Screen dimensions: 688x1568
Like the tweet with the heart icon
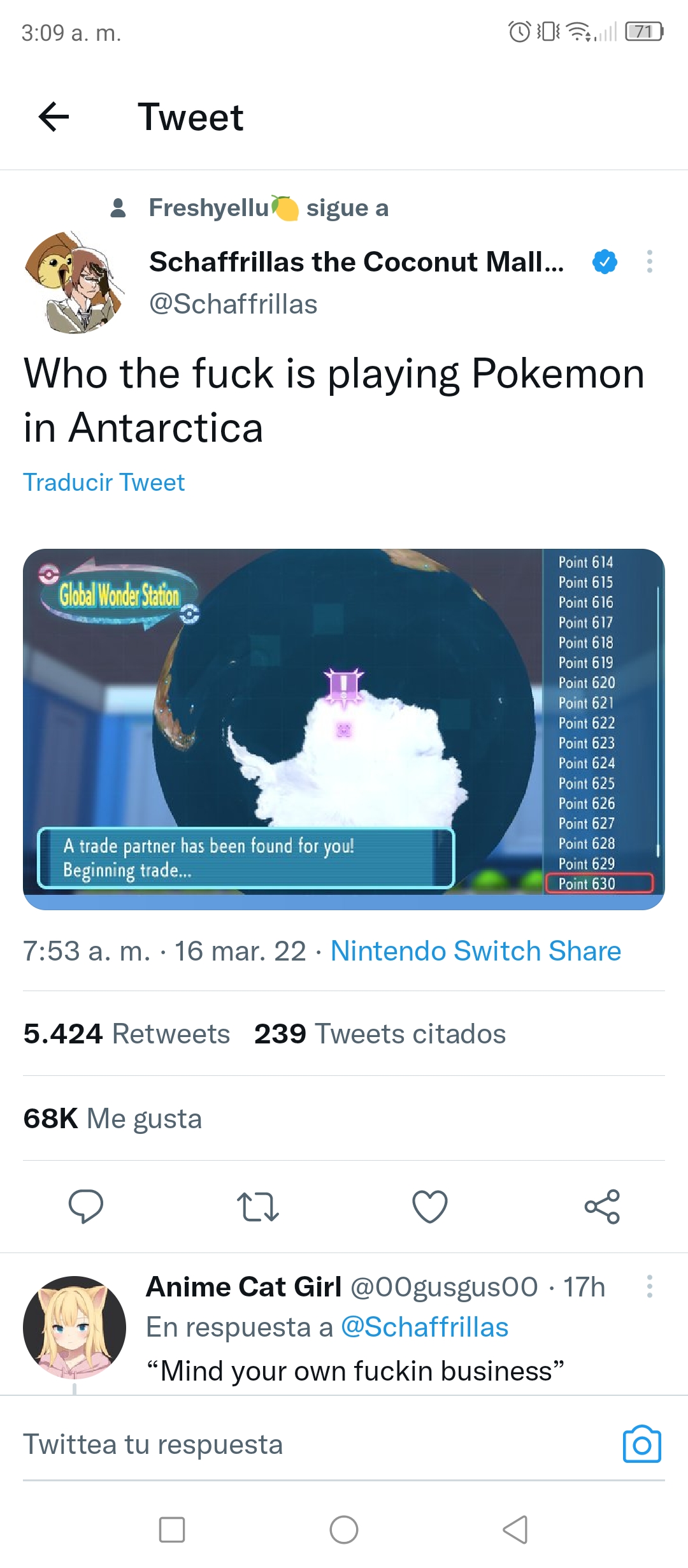[430, 1206]
